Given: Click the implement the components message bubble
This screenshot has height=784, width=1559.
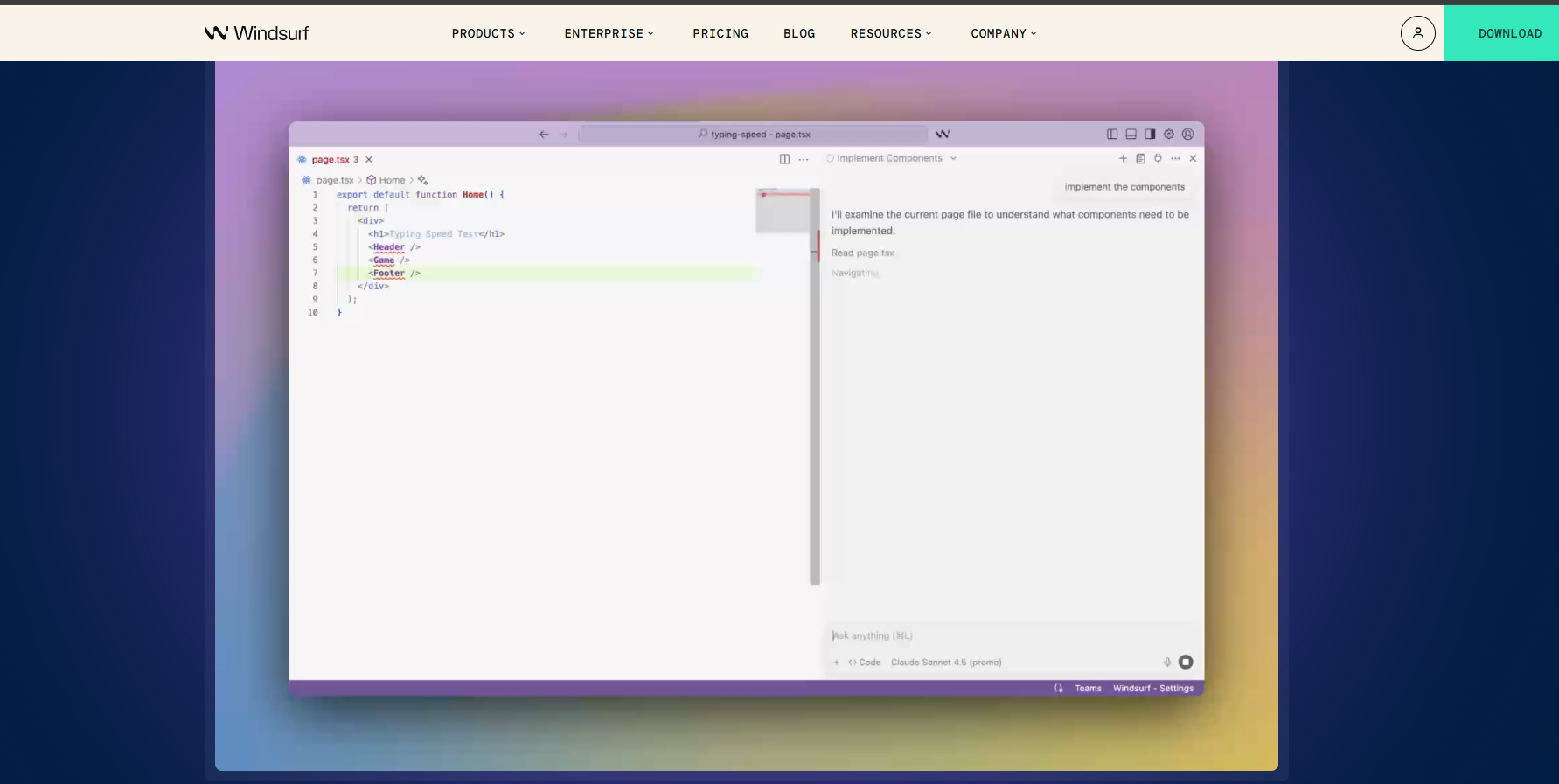Looking at the screenshot, I should pos(1124,187).
